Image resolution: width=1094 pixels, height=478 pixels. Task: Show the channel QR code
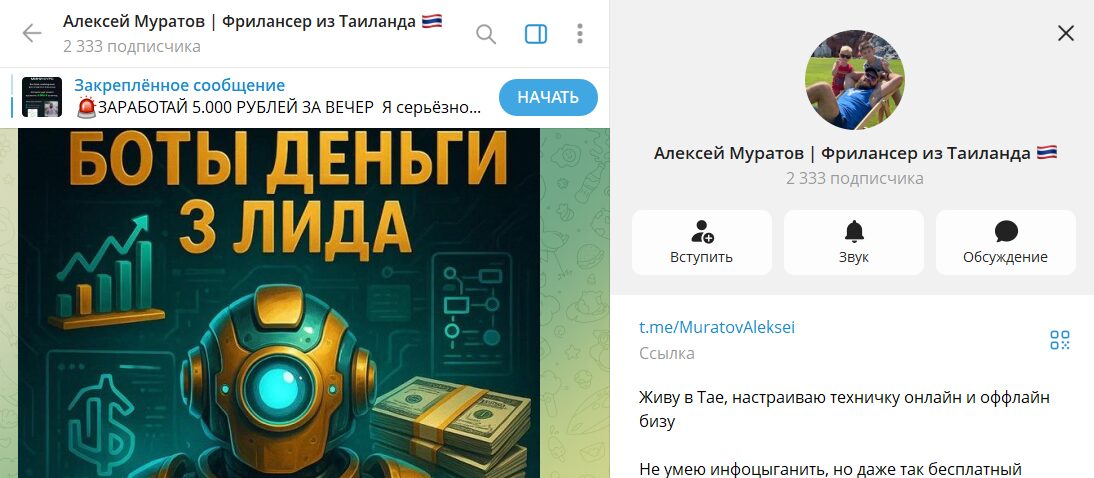[x=1060, y=340]
